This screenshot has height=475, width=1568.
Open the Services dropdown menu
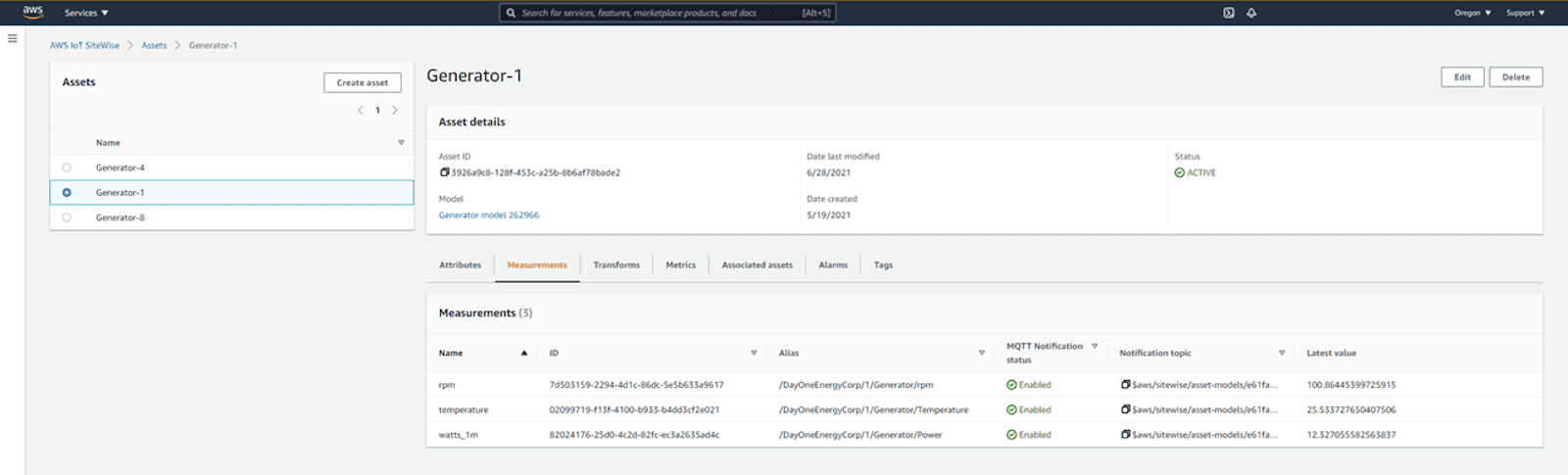coord(86,13)
